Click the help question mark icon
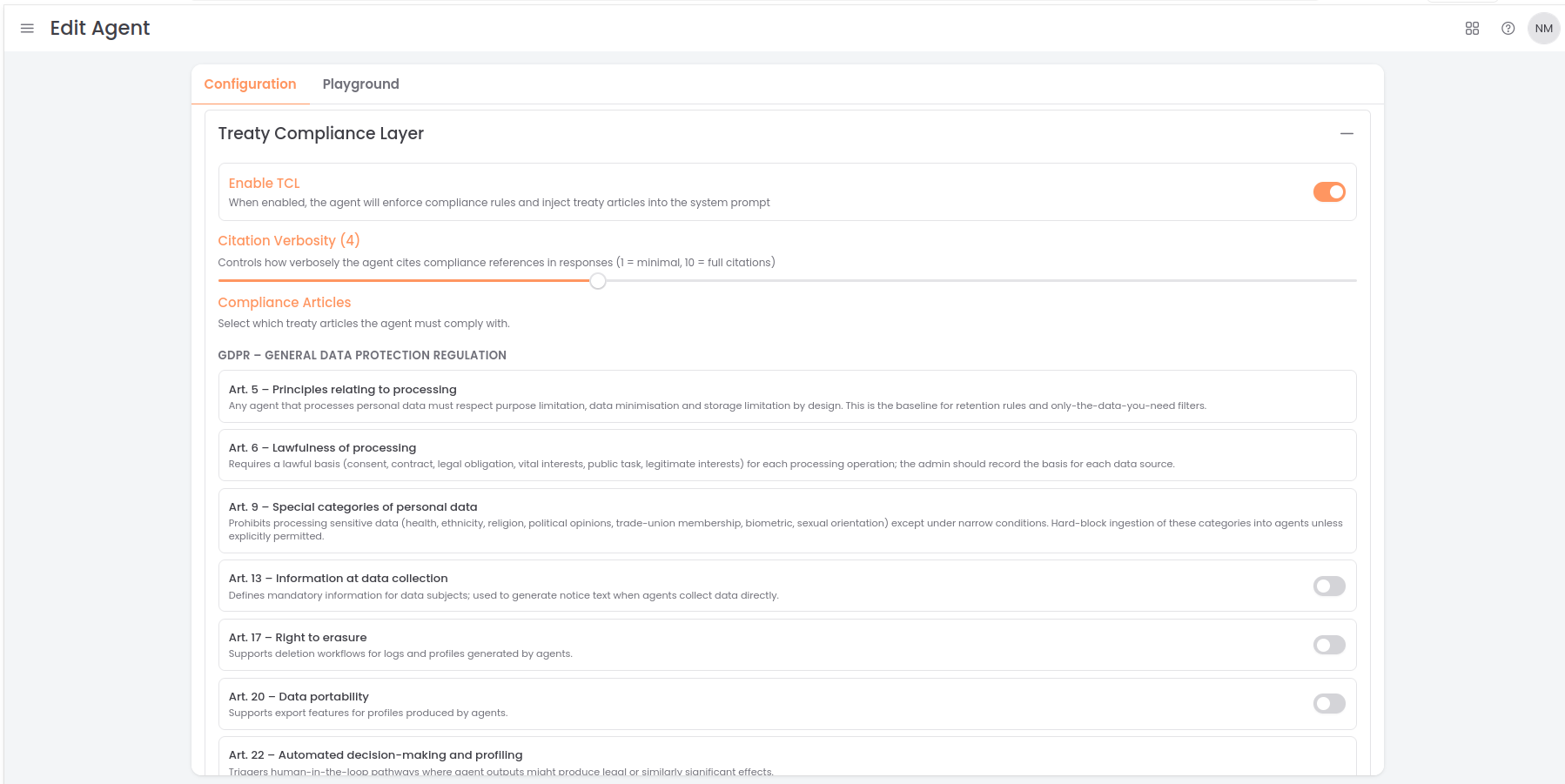Viewport: 1565px width, 784px height. point(1508,29)
